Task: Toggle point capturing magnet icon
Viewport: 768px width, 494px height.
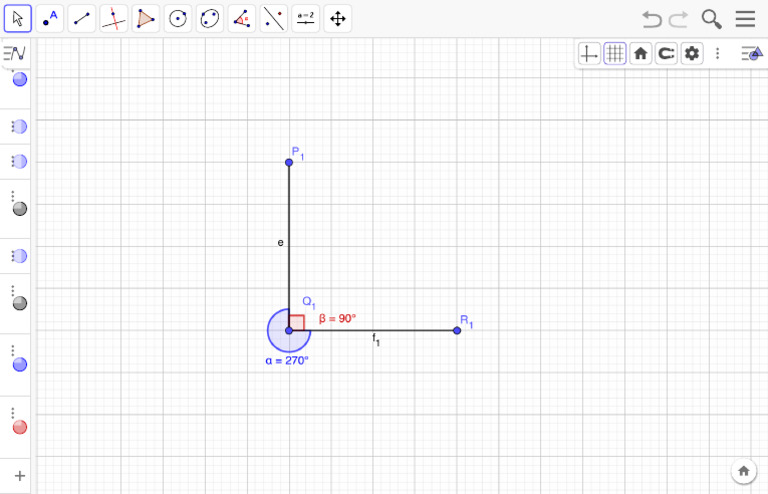Action: pos(666,53)
